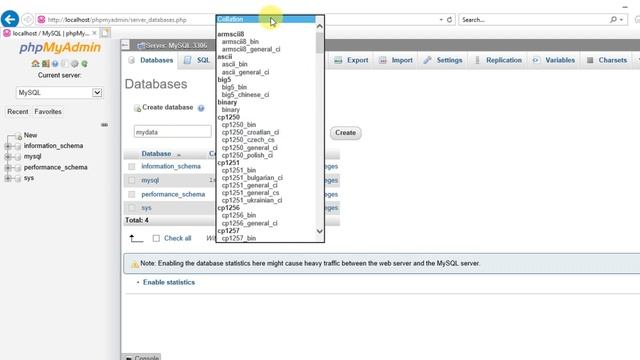Click the panel collapse button left of server breadcrumb
Viewport: 640px width, 360px height.
[125, 45]
